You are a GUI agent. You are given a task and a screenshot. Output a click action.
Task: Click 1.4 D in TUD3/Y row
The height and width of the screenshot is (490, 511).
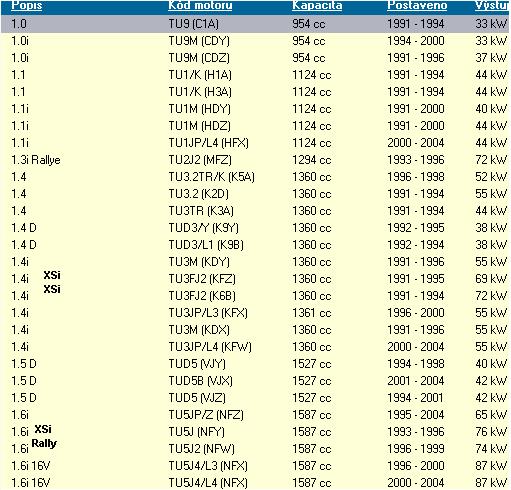(x=24, y=228)
